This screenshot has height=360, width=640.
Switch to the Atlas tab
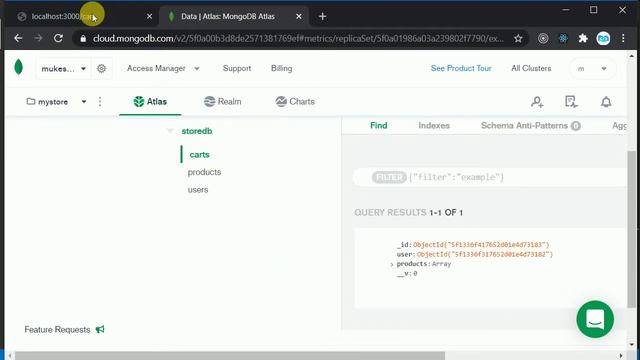point(150,102)
